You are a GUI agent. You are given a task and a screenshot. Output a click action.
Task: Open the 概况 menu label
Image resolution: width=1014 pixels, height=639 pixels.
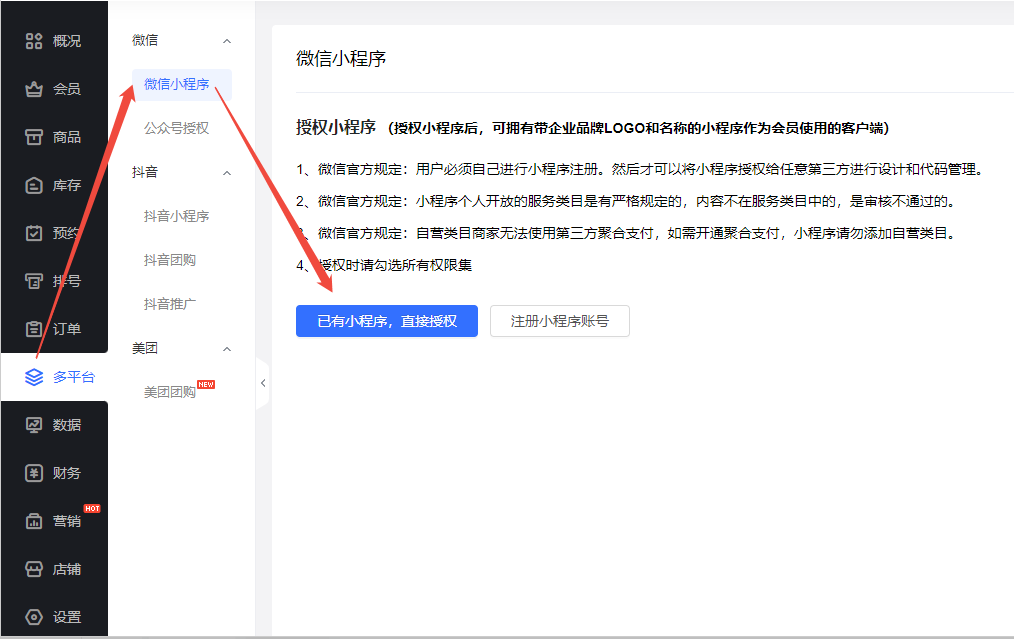67,41
